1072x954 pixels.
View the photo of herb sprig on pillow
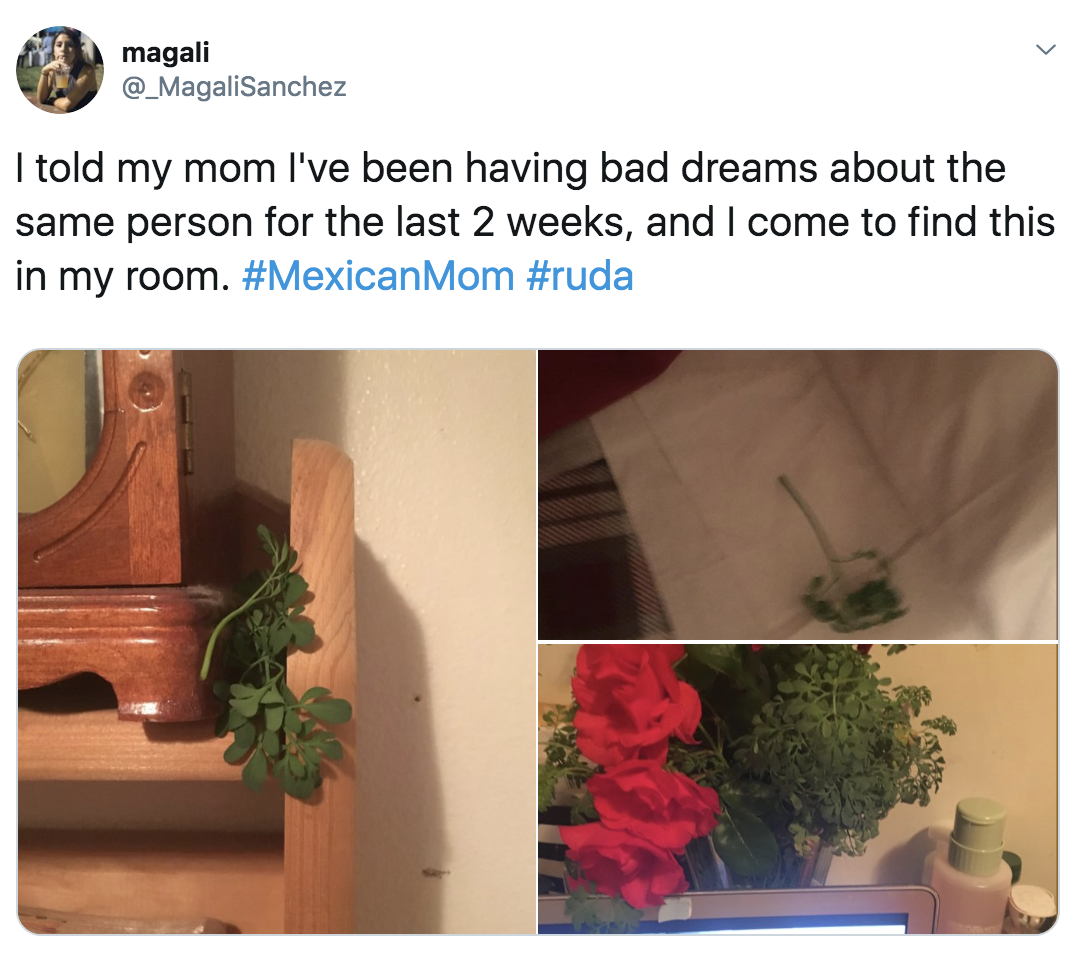pyautogui.click(x=798, y=494)
